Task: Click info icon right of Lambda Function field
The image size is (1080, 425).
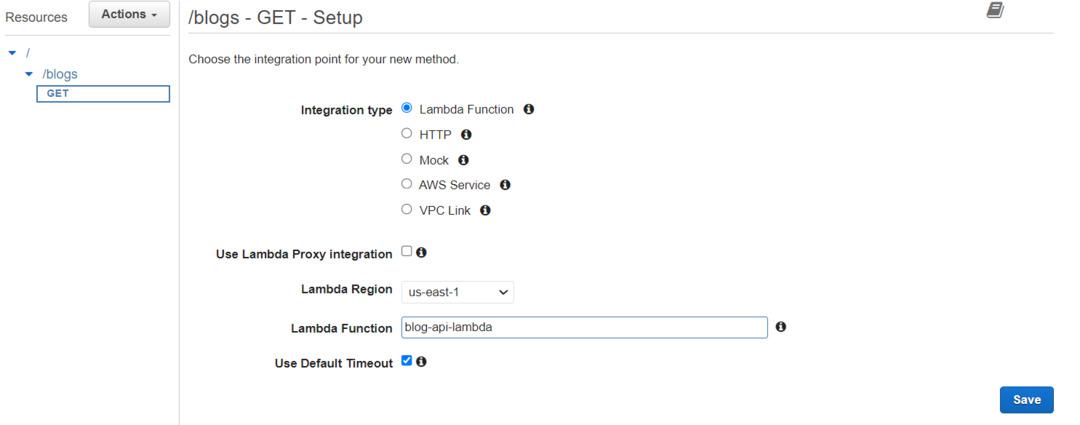Action: coord(781,327)
